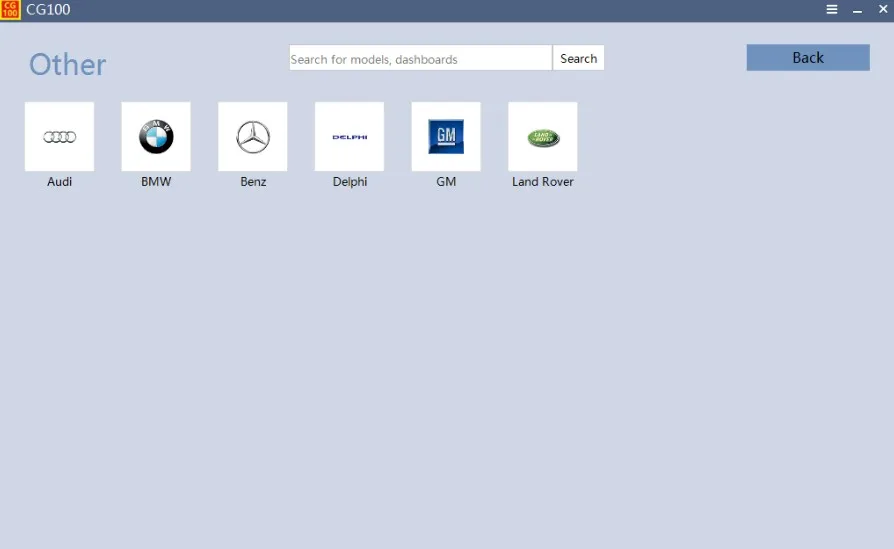The image size is (894, 549).
Task: Select the BMW logo tile
Action: [x=156, y=137]
